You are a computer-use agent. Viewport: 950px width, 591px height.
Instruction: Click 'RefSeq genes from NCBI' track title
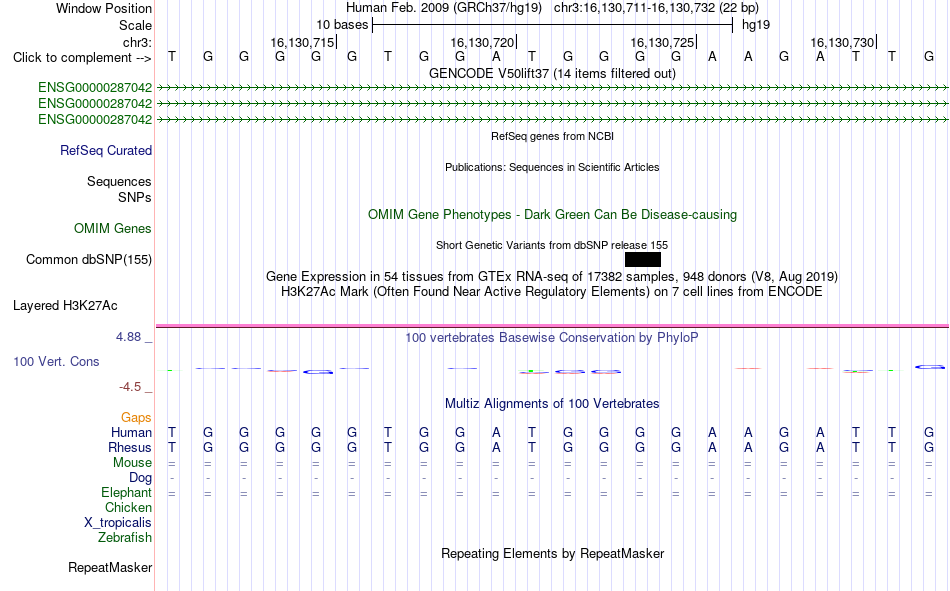(x=553, y=136)
